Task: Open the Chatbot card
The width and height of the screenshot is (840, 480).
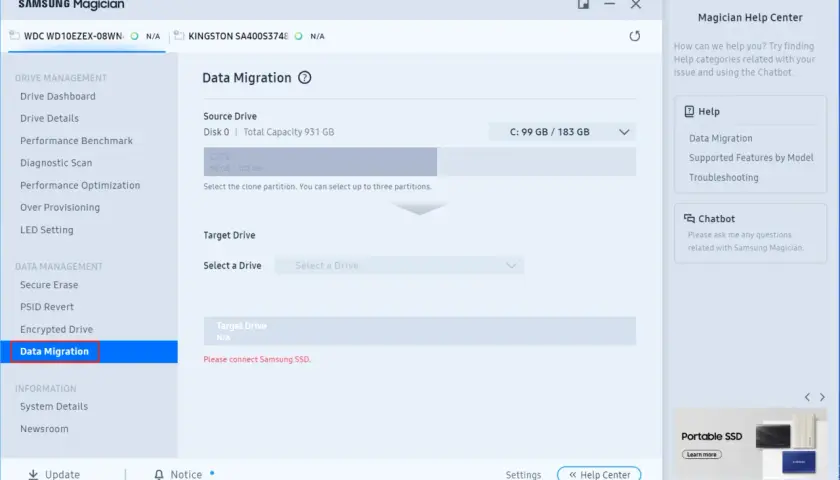Action: [750, 233]
